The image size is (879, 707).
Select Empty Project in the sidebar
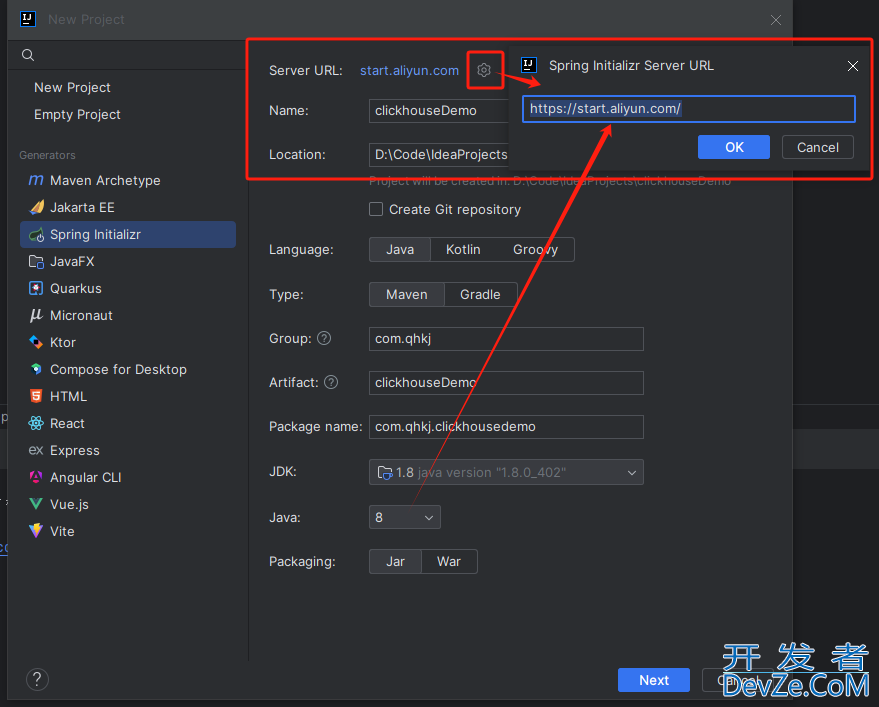[77, 115]
